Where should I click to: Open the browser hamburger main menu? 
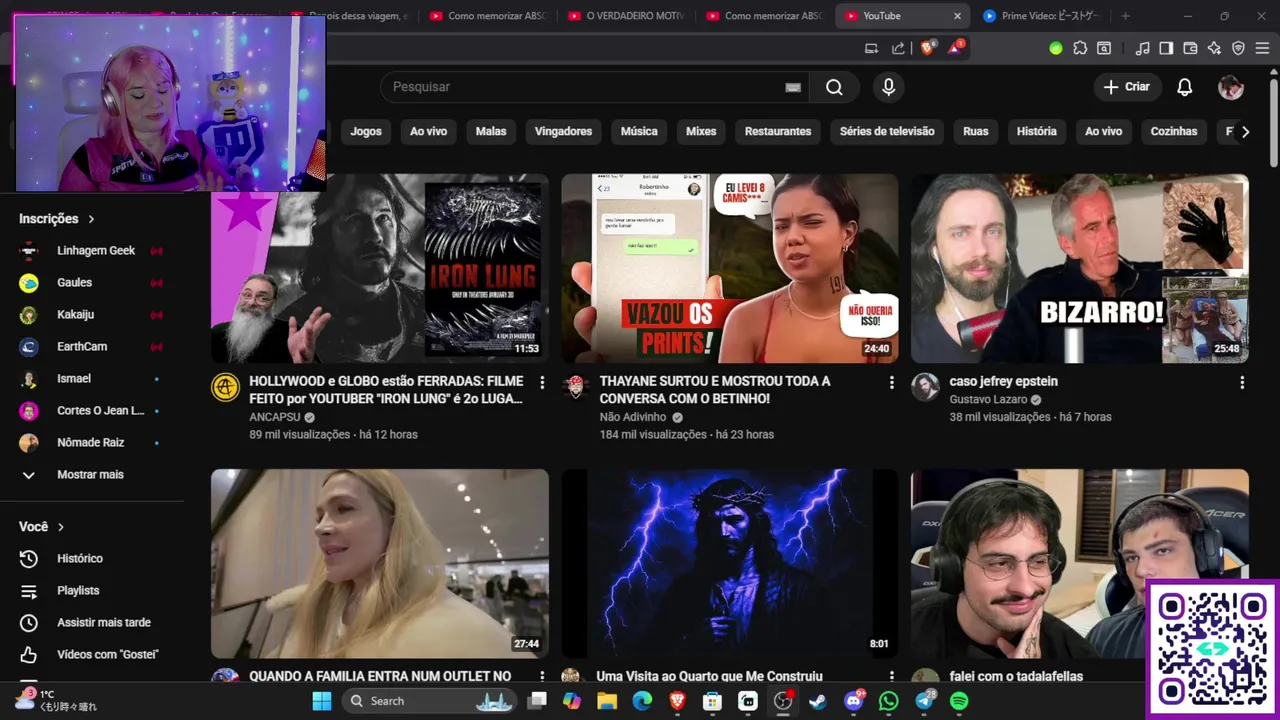[1262, 48]
